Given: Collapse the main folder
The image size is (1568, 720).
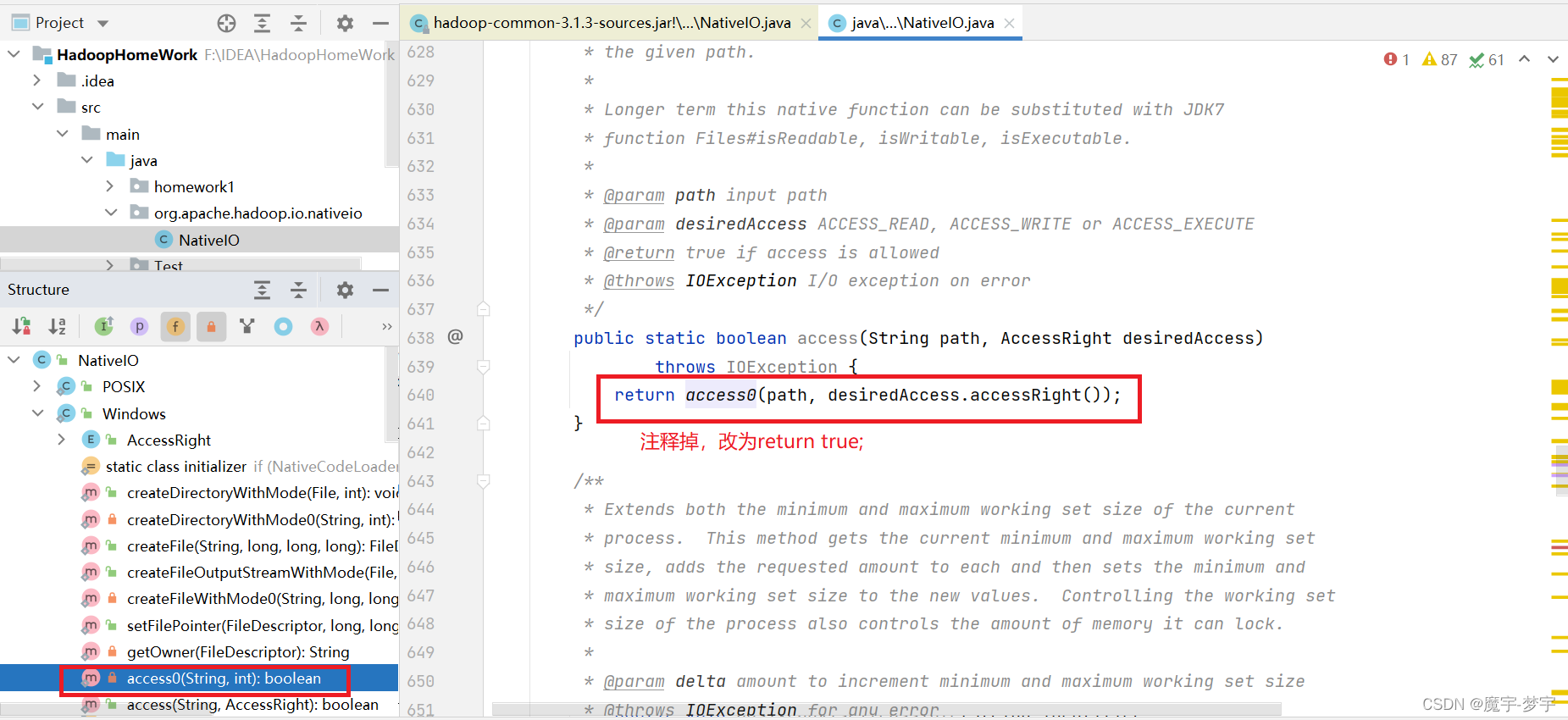Looking at the screenshot, I should click(63, 134).
